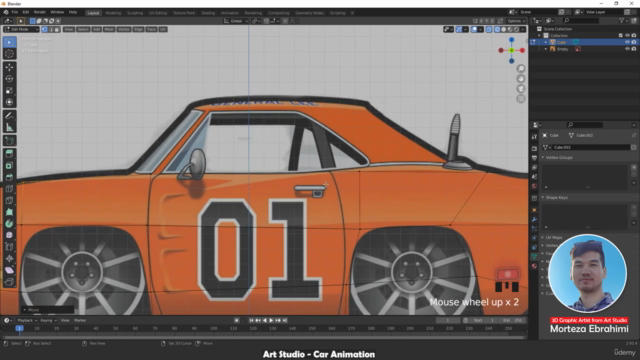This screenshot has height=360, width=640.
Task: Select the Edge Slide tool
Action: pos(9,247)
